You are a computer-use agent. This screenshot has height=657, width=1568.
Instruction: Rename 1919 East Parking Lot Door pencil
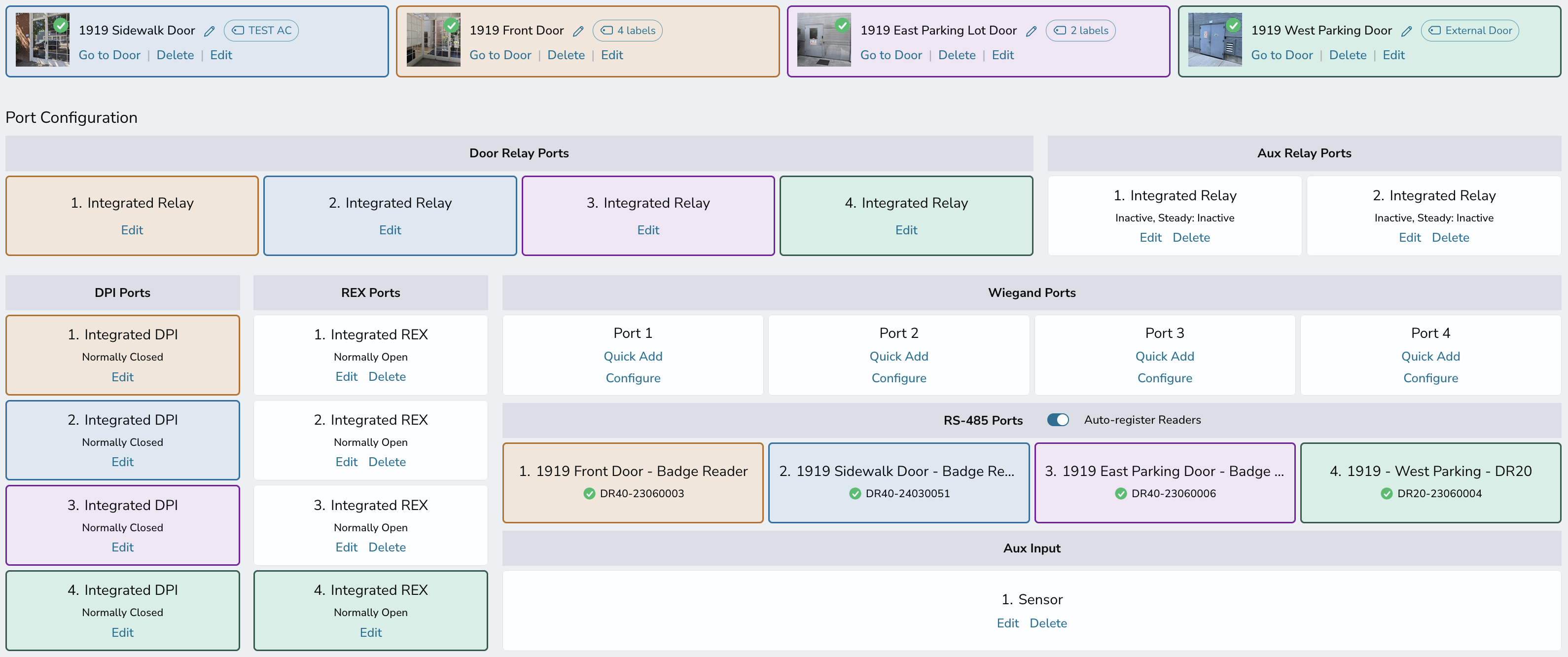click(x=1031, y=31)
